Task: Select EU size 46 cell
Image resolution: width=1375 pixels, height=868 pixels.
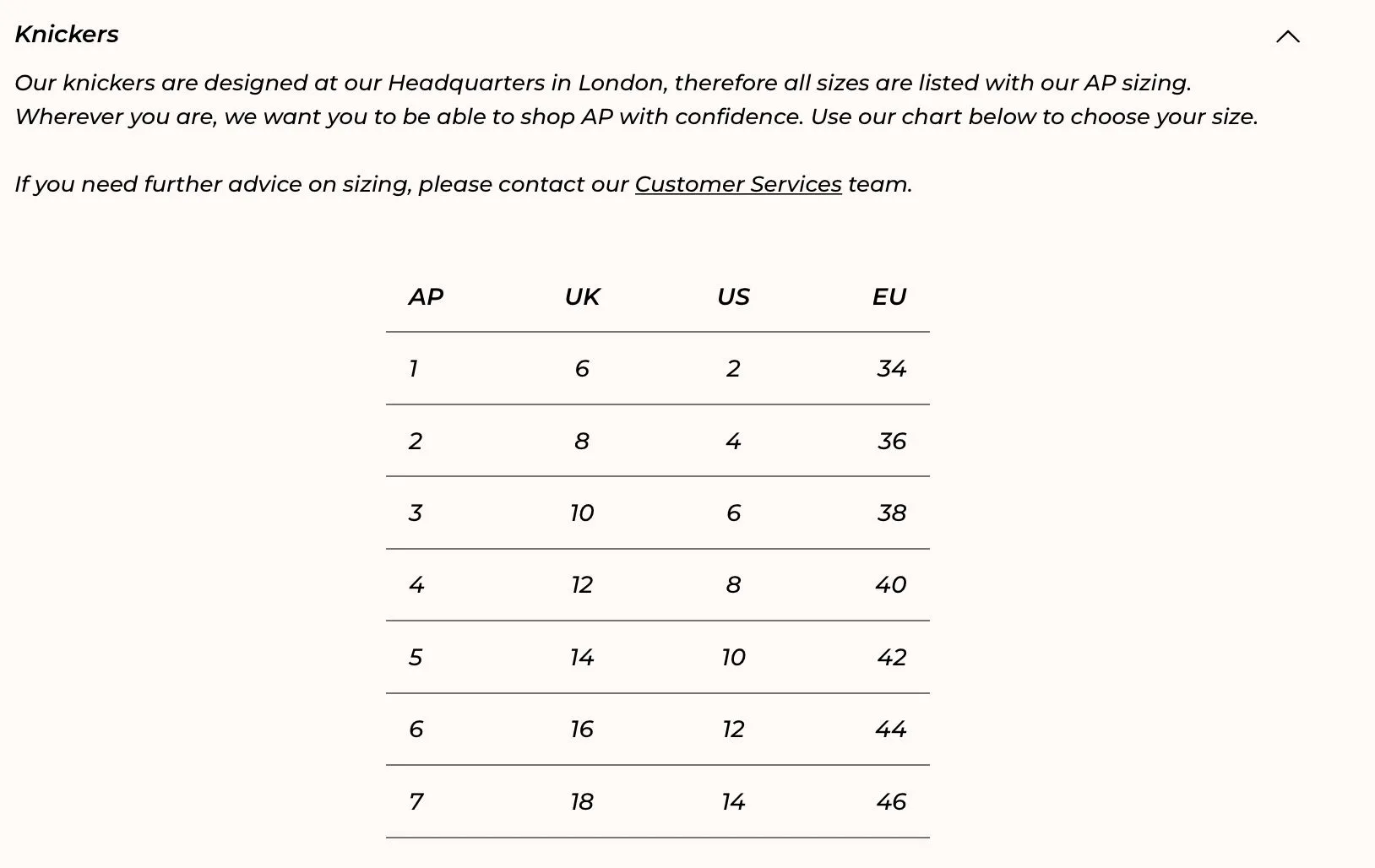Action: [891, 802]
